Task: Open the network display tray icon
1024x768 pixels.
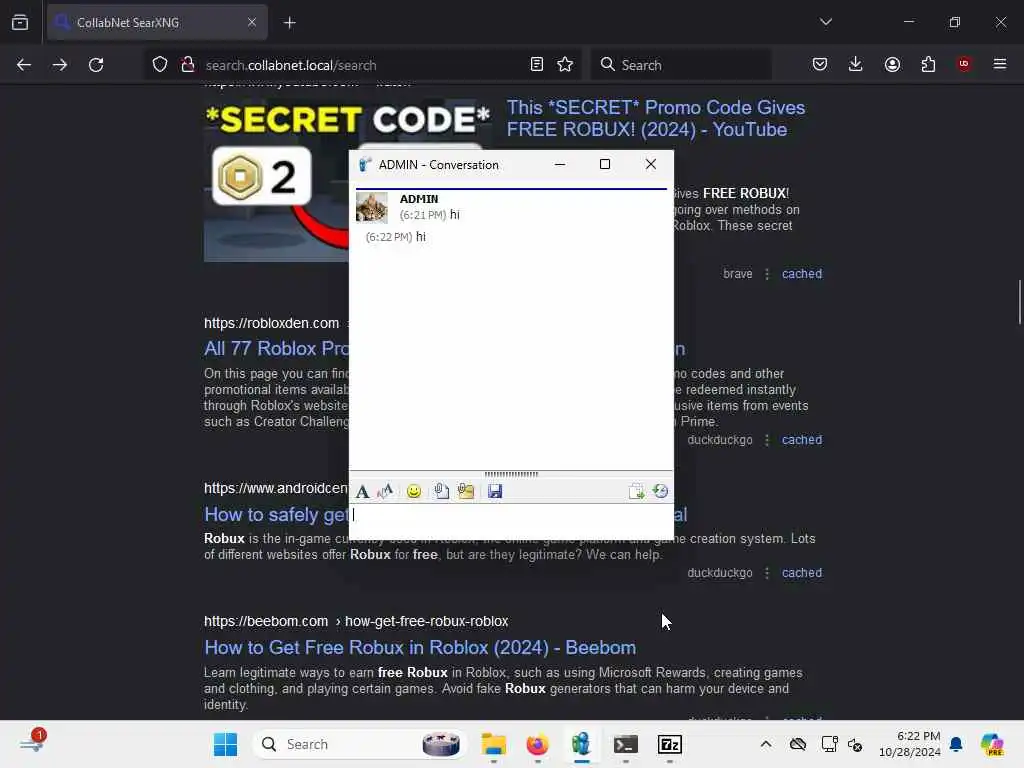Action: [829, 744]
